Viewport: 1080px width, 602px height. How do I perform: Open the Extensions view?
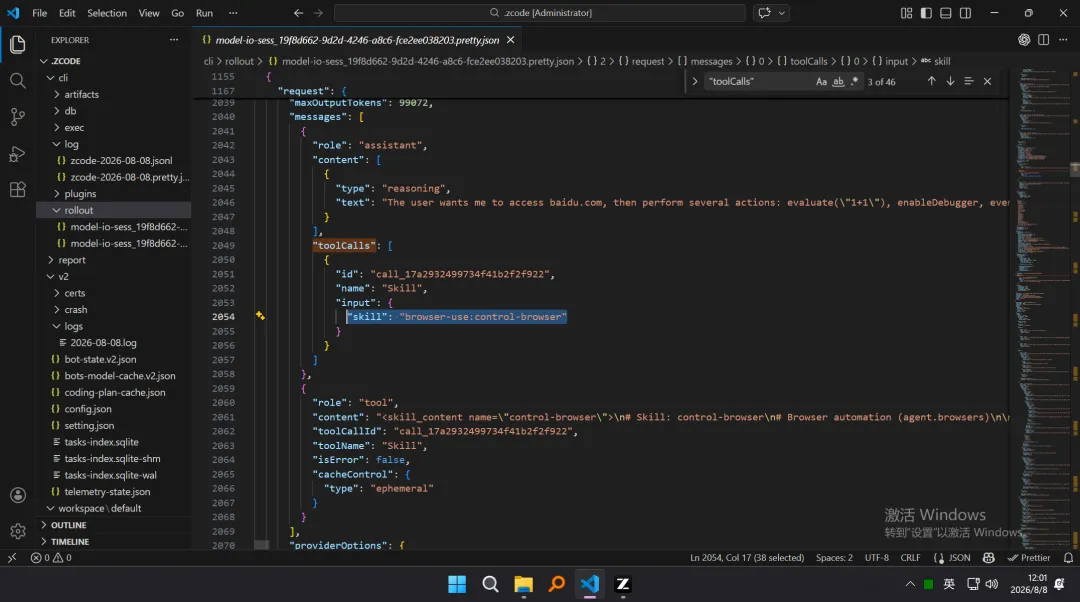pos(17,189)
